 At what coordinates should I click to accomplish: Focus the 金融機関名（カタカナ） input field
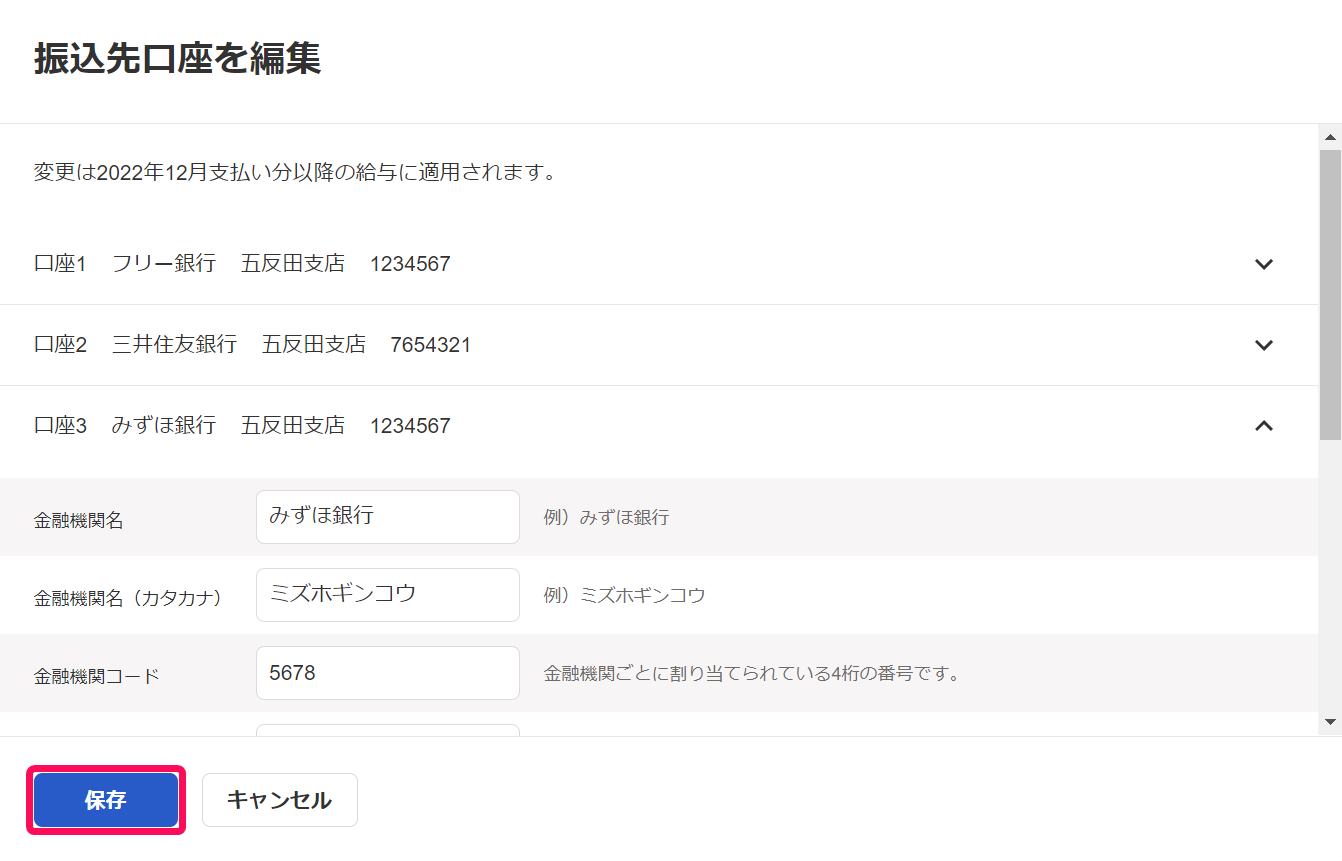coord(388,595)
